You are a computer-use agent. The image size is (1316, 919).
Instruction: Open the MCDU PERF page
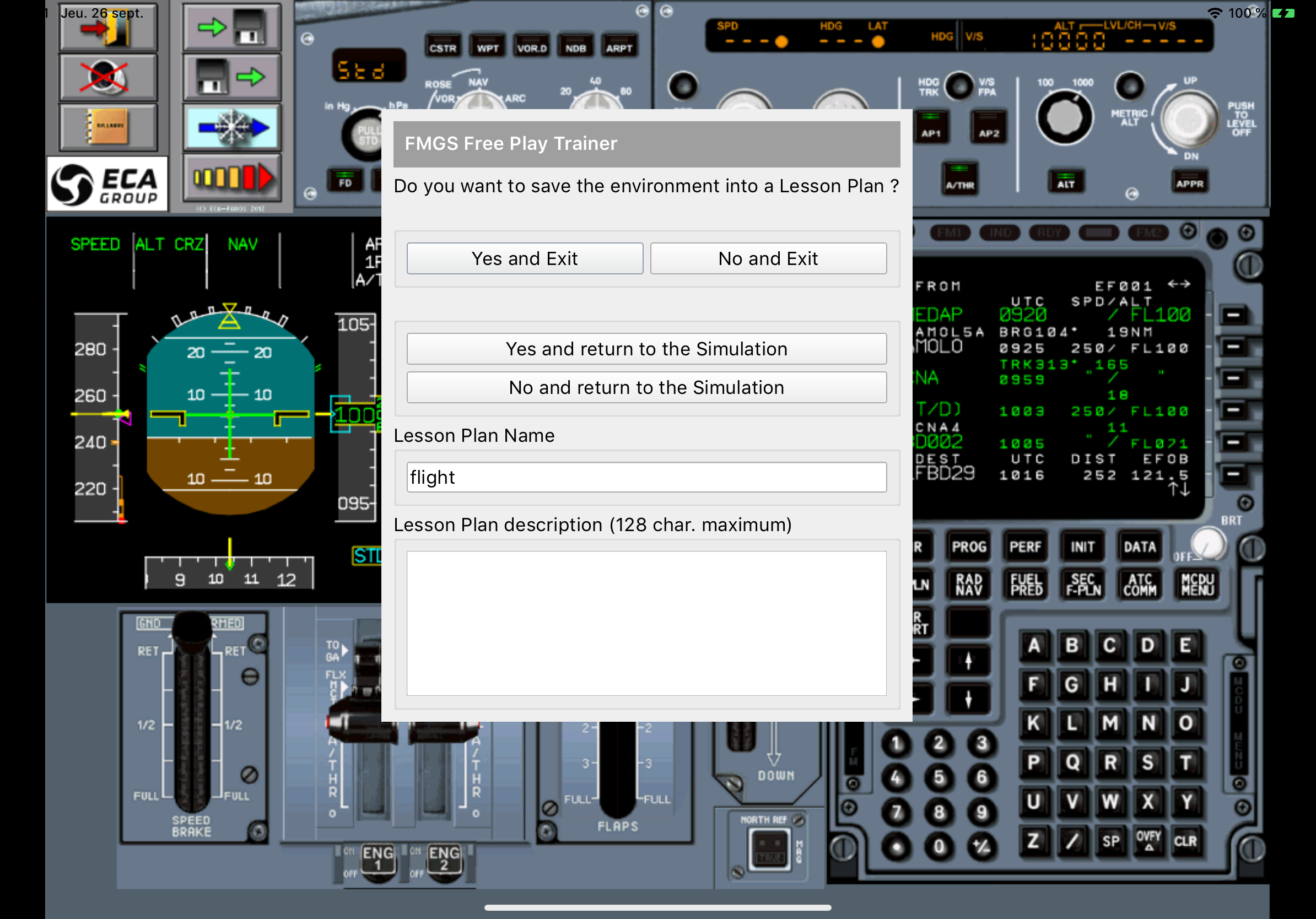tap(1025, 547)
